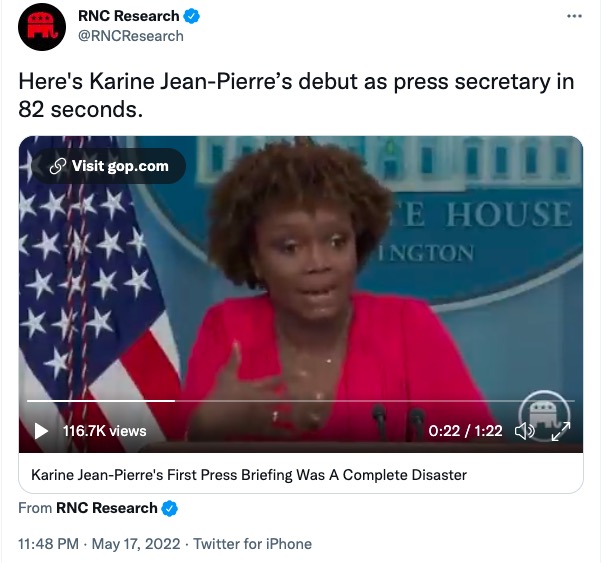Open the 11:48 PM May 17, 2022 timestamp
Viewport: 601px width, 563px height.
coord(99,544)
